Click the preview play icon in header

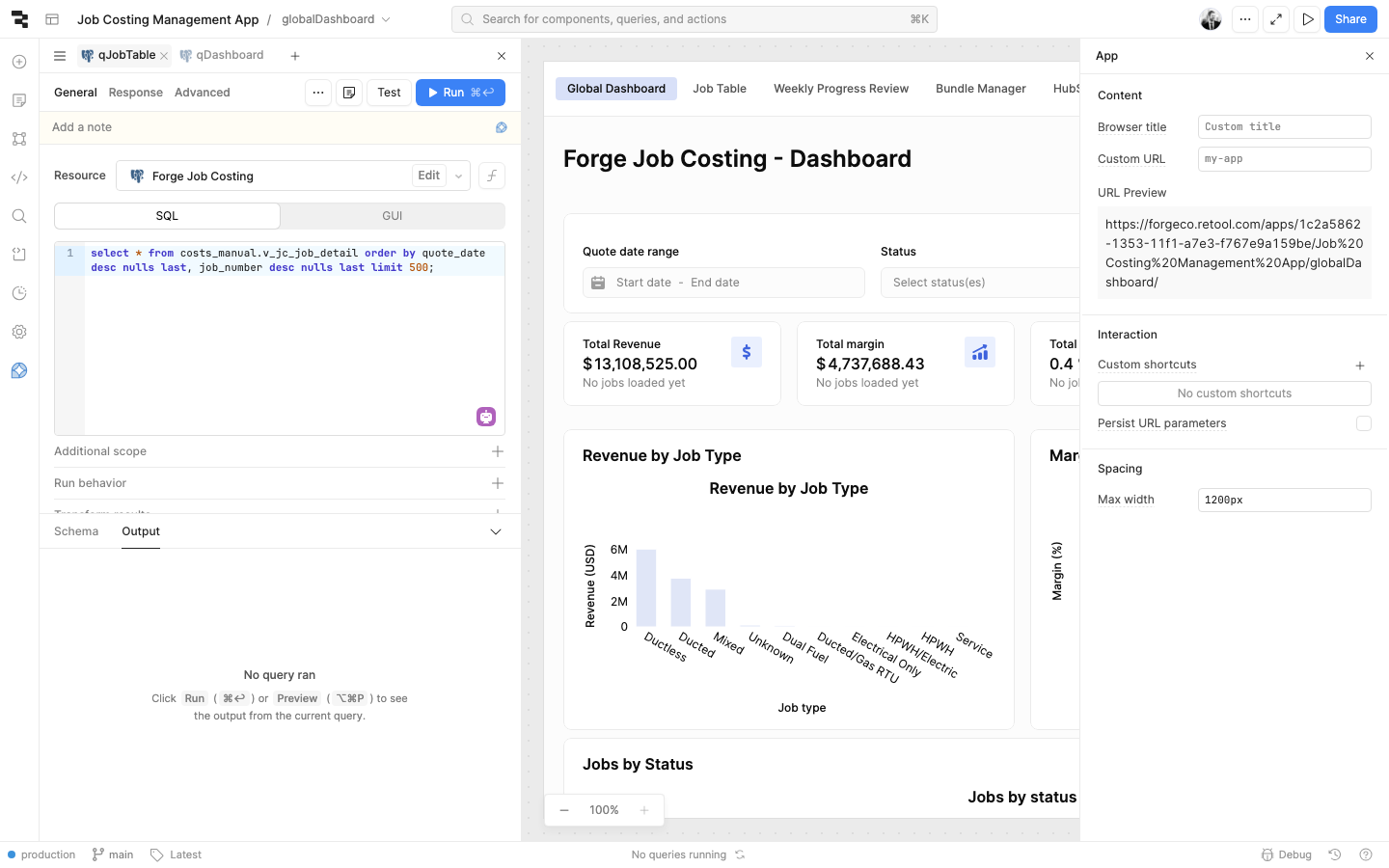point(1307,19)
